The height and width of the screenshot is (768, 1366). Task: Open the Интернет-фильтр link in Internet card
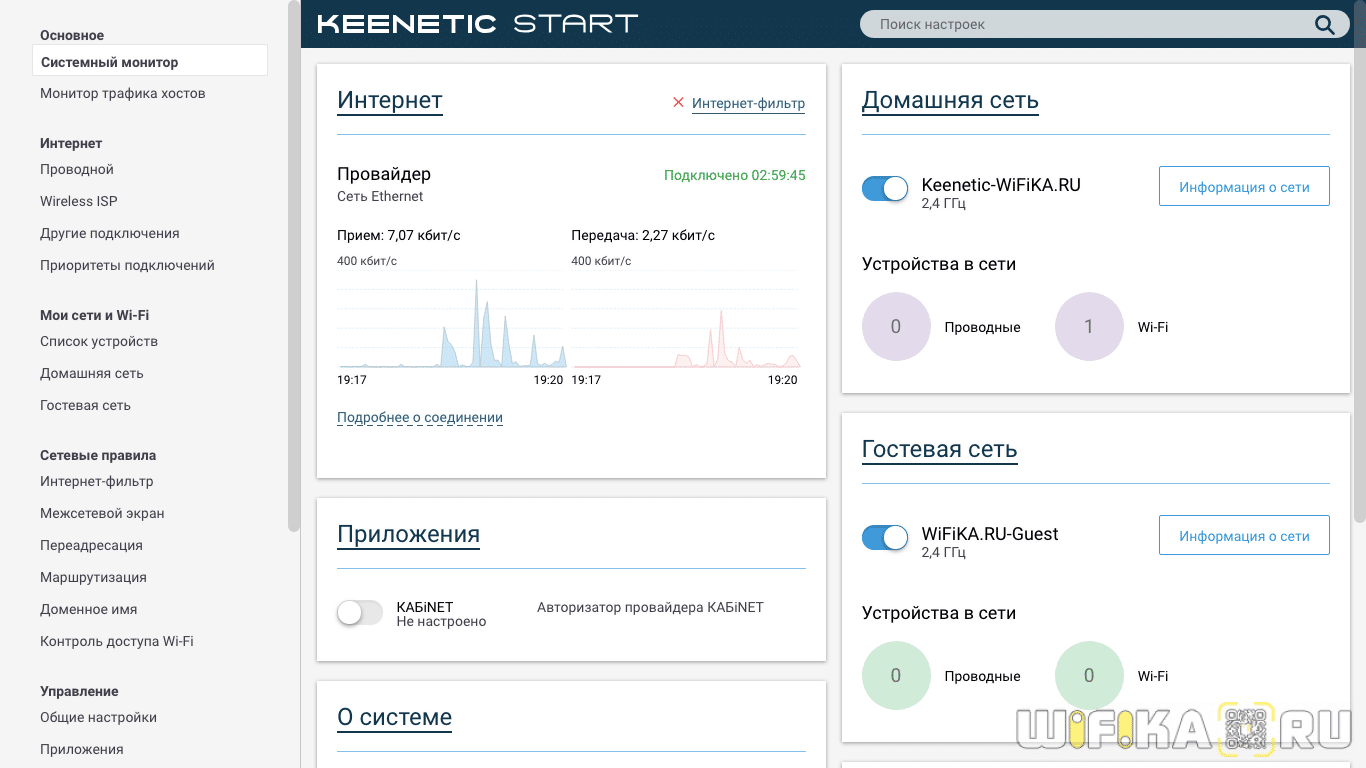pyautogui.click(x=748, y=103)
